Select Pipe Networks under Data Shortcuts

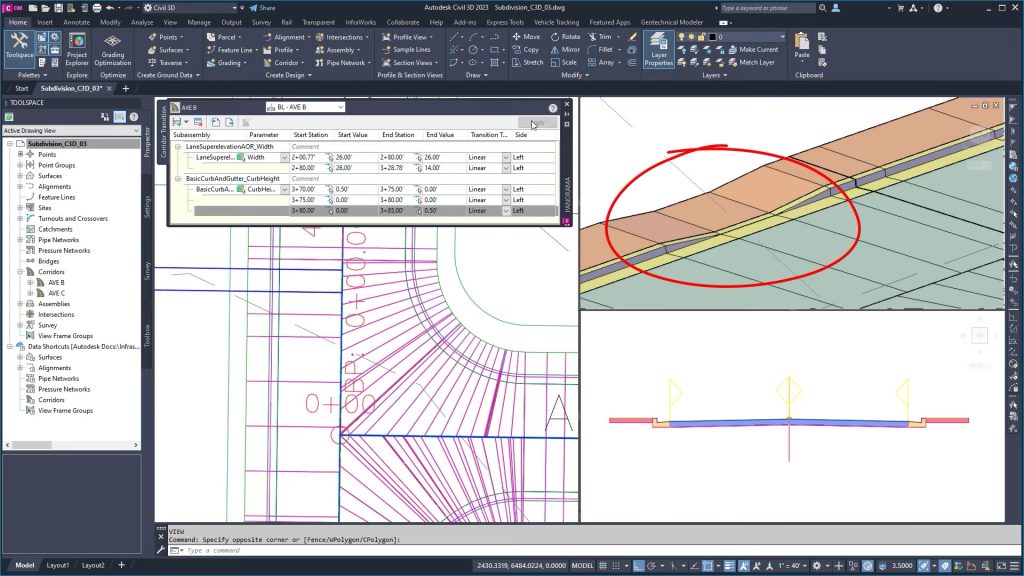tap(58, 379)
